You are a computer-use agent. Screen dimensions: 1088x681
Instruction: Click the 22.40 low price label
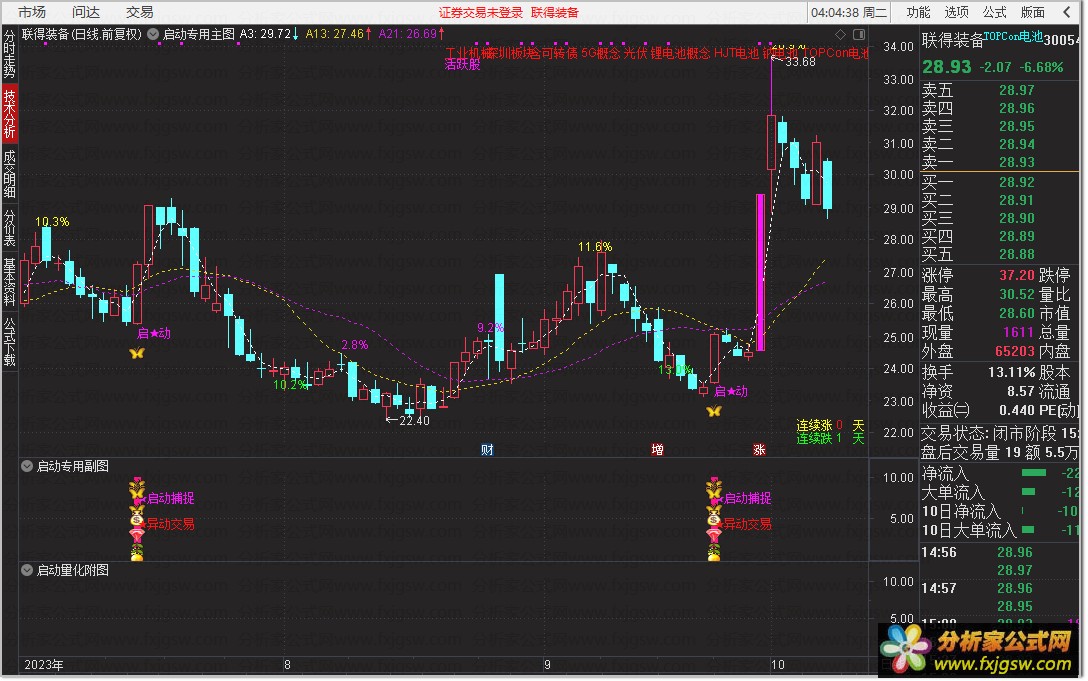click(414, 420)
